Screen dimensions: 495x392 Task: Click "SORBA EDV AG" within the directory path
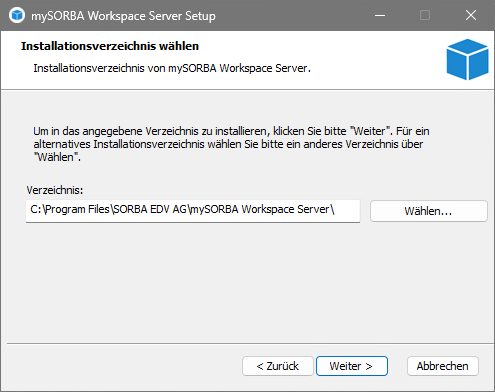(x=150, y=209)
